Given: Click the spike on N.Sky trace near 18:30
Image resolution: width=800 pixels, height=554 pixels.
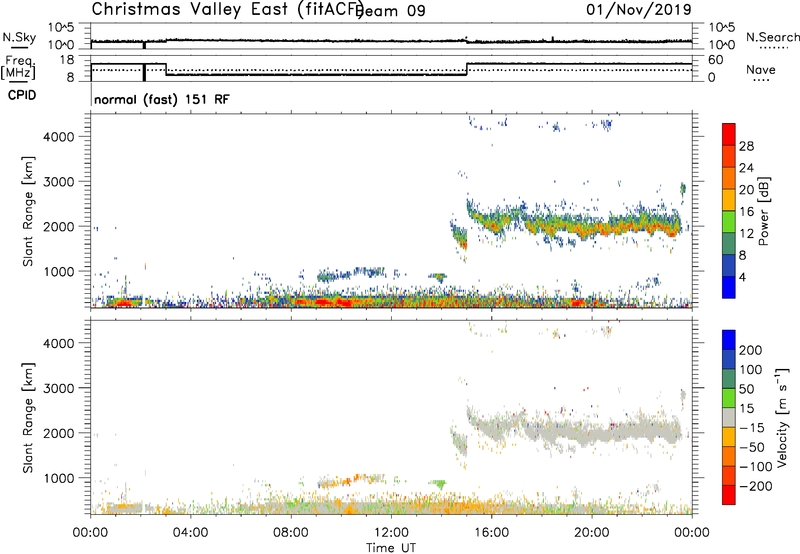Looking at the screenshot, I should tap(553, 39).
